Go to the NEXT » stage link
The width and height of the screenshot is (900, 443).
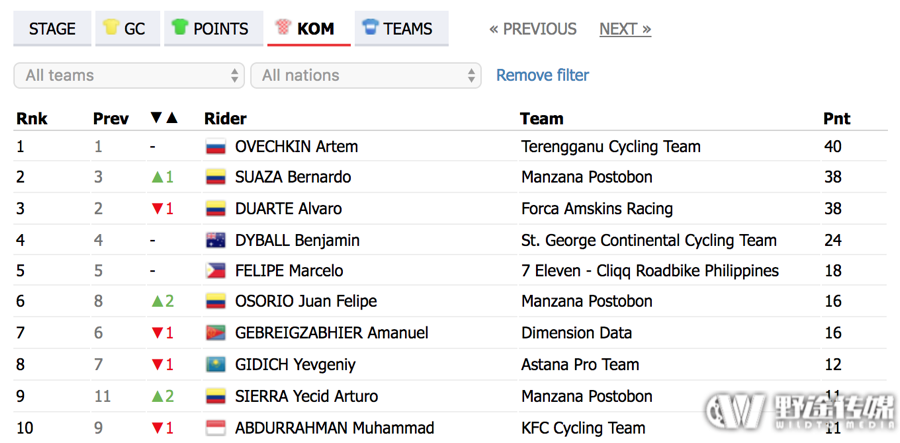(x=625, y=29)
